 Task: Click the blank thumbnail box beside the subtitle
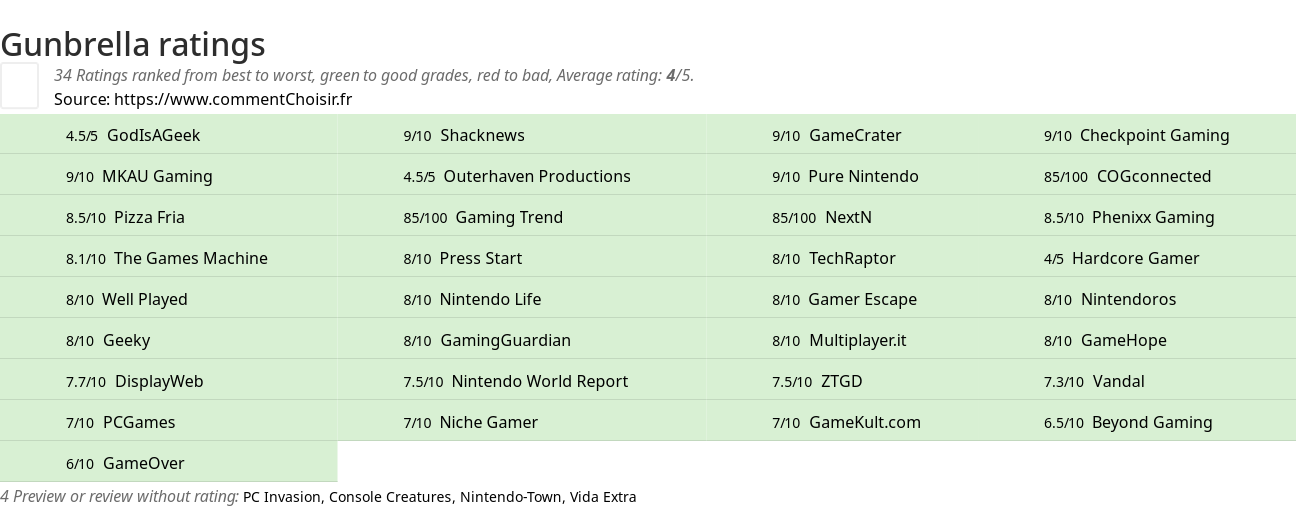19,85
